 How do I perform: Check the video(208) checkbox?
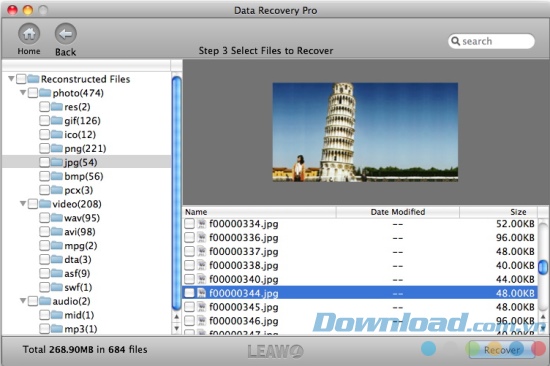pos(33,204)
